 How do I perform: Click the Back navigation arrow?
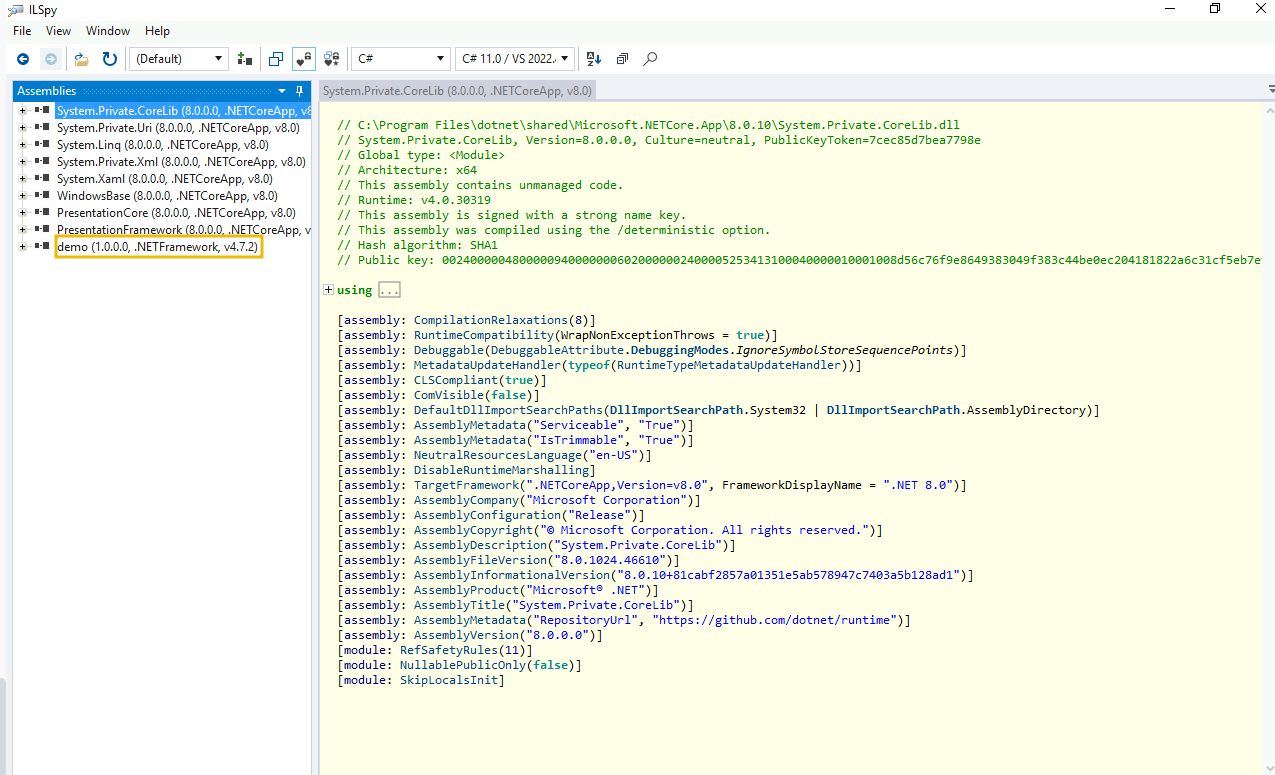[x=22, y=59]
